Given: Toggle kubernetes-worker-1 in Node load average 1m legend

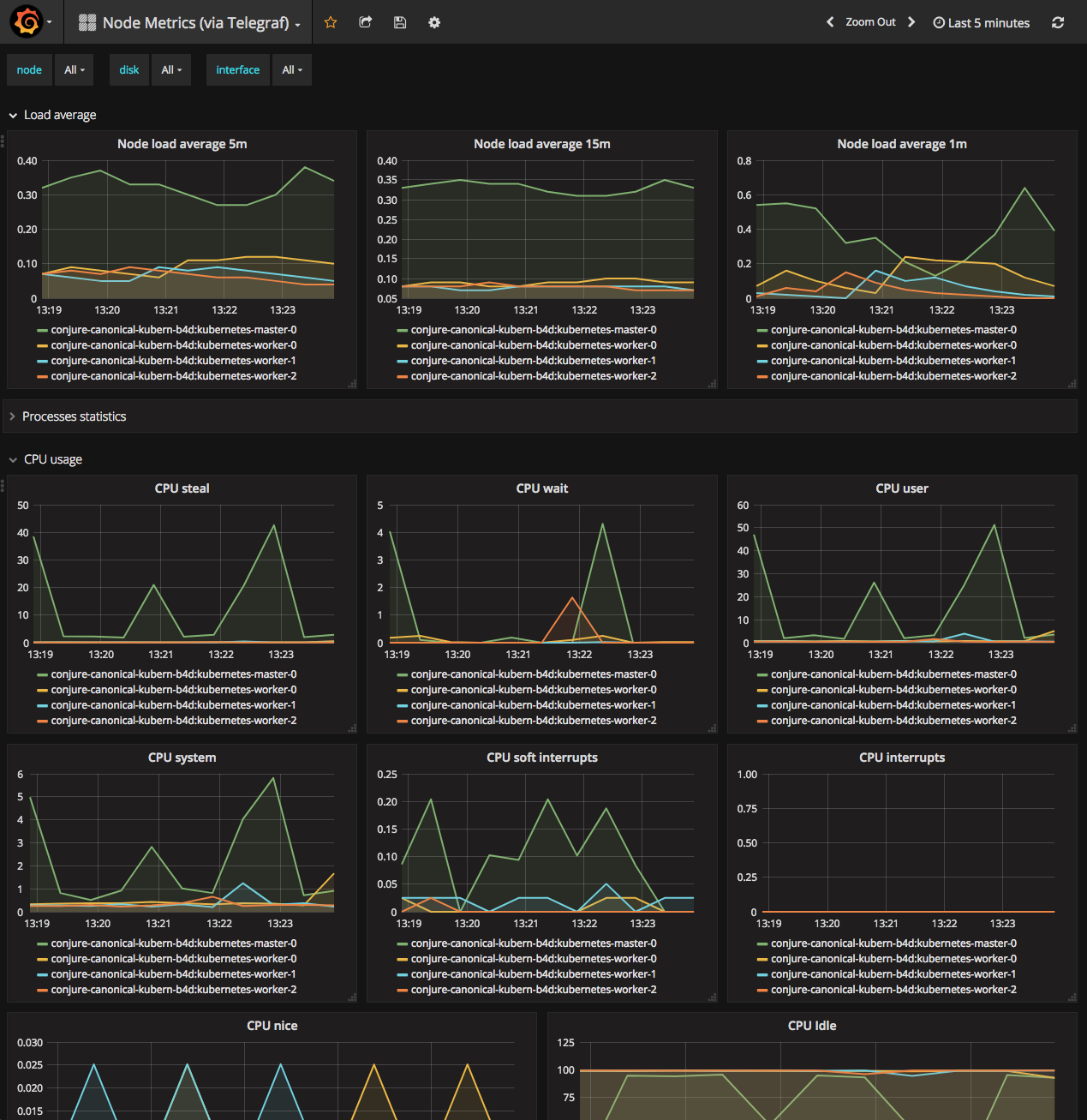Looking at the screenshot, I should [893, 361].
